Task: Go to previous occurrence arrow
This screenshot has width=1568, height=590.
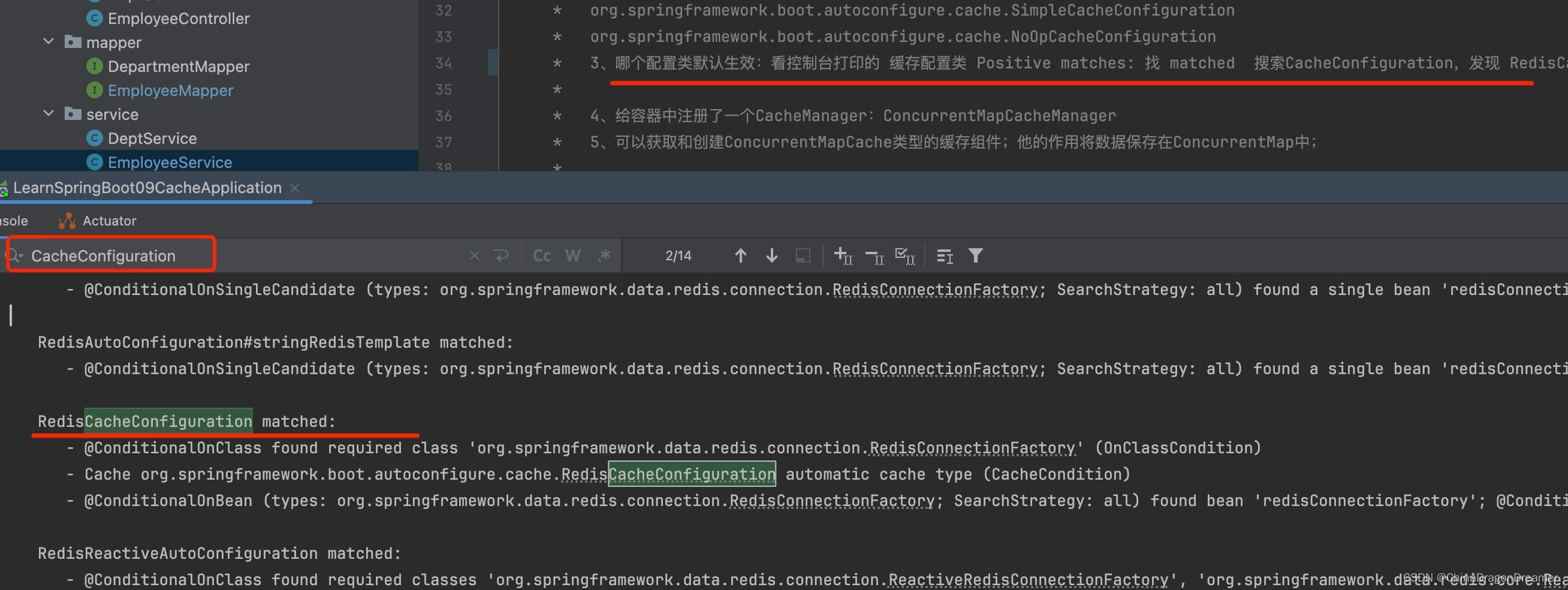Action: click(x=740, y=256)
